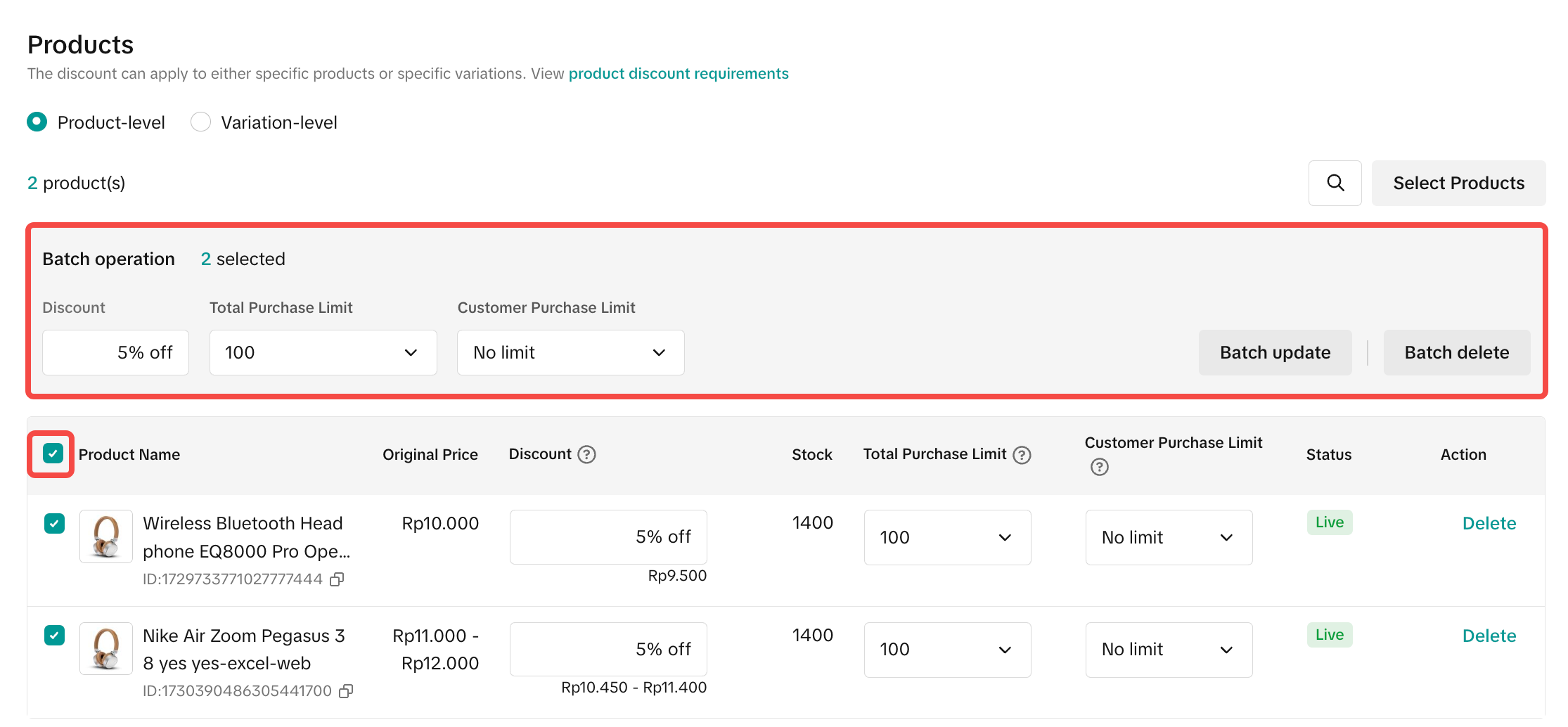Image resolution: width=1568 pixels, height=727 pixels.
Task: Click help icon under Customer Purchase Limit header
Action: click(x=1099, y=467)
